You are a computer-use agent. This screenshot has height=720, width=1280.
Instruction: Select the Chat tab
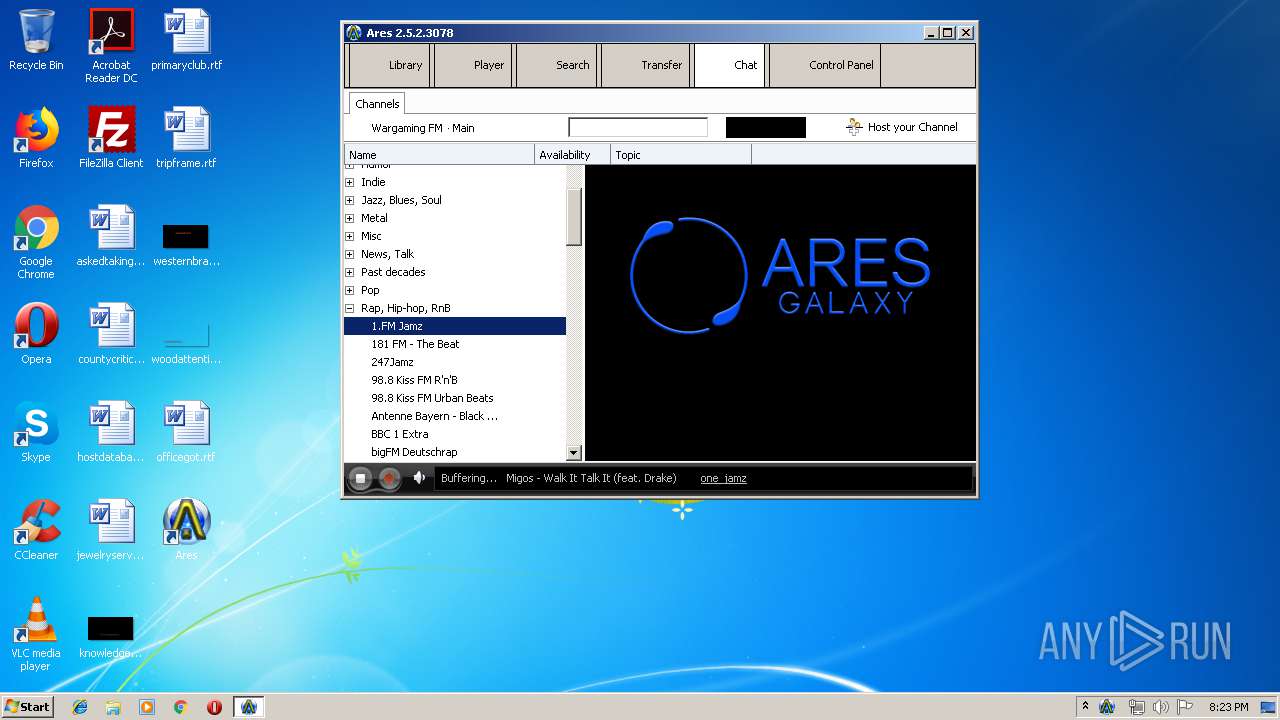coord(730,65)
